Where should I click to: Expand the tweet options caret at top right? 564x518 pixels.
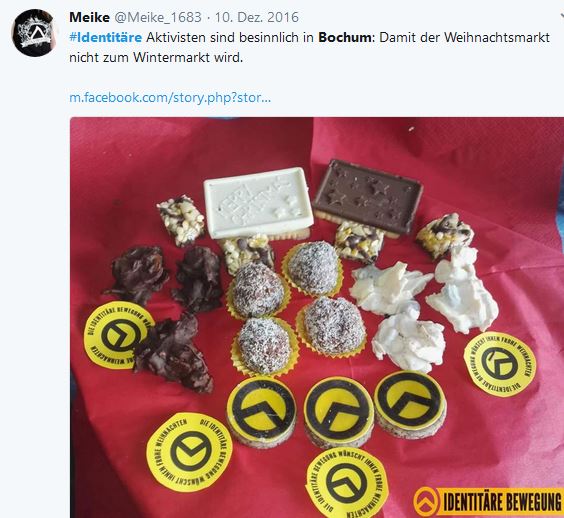click(562, 16)
